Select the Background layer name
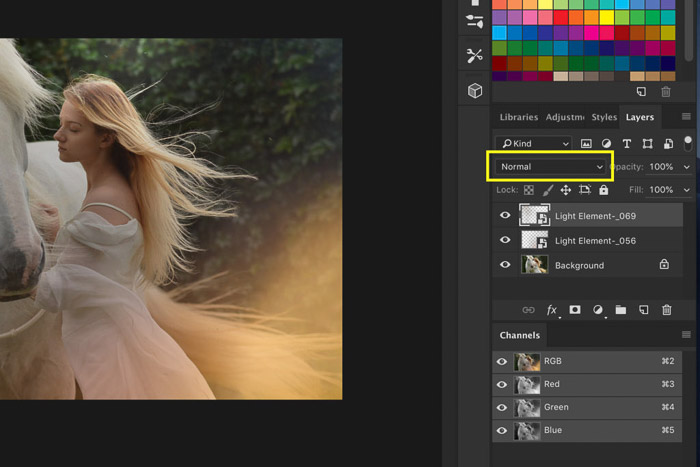The height and width of the screenshot is (467, 700). (x=579, y=265)
